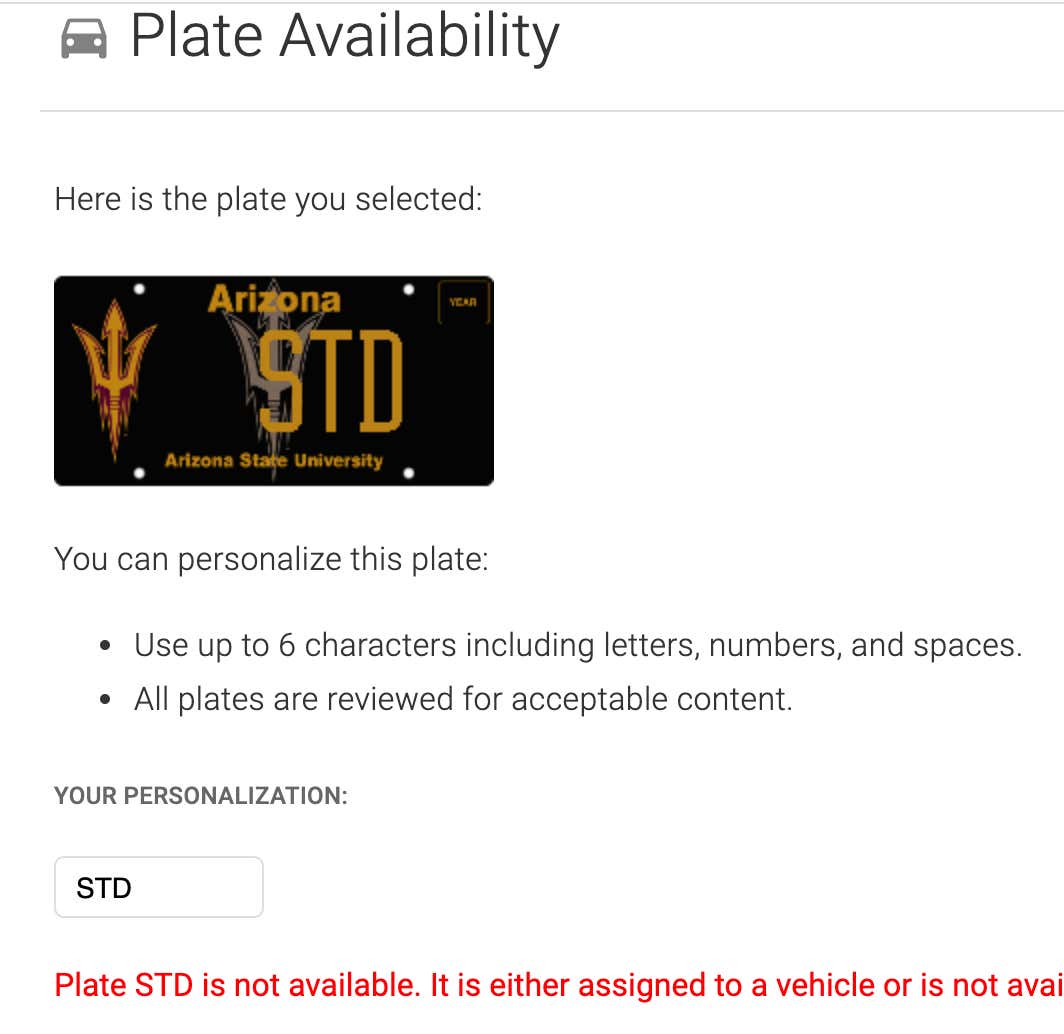Click the YEAR sticker box on the plate
The width and height of the screenshot is (1064, 1034).
(x=463, y=302)
